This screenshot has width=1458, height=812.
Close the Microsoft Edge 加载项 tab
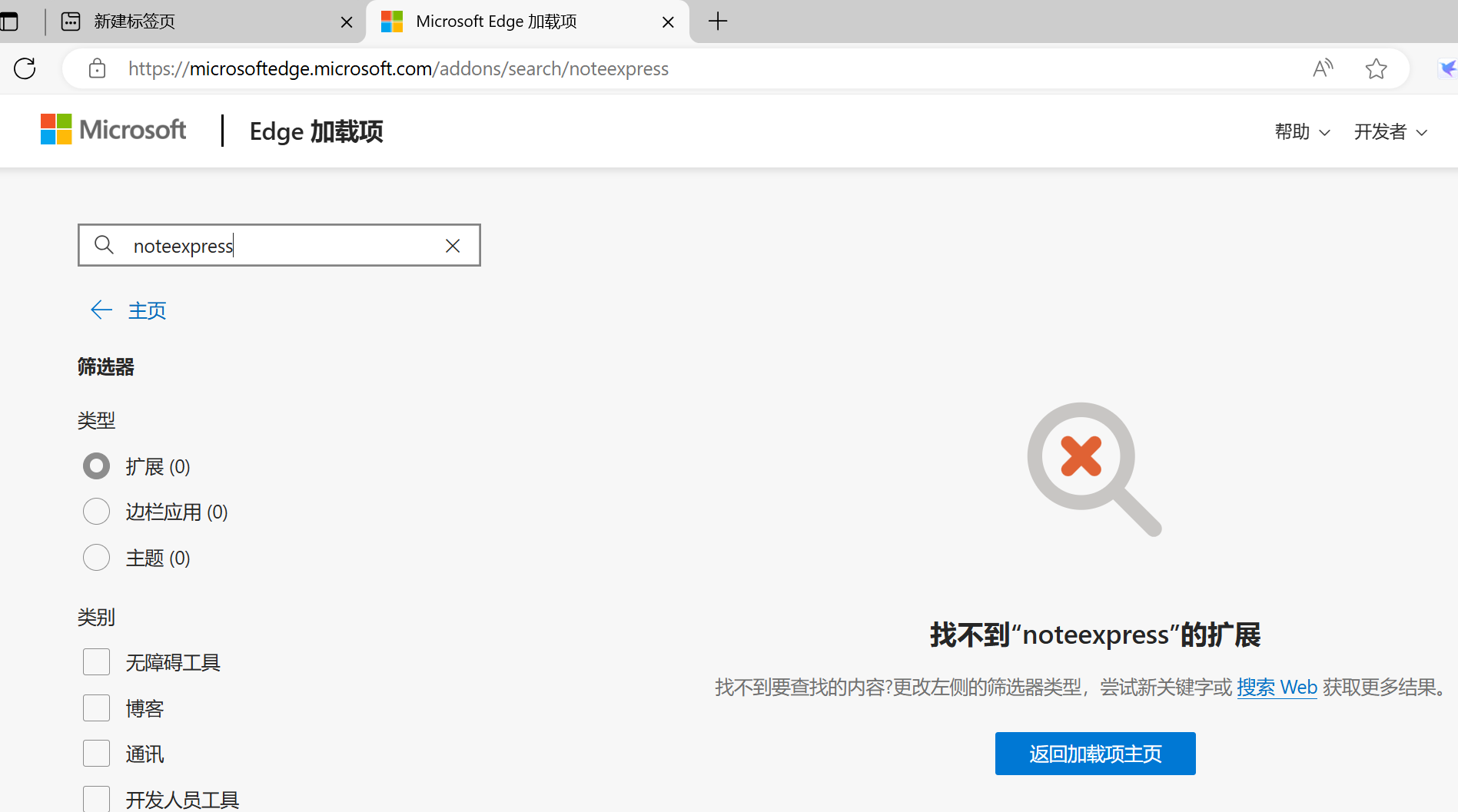668,22
